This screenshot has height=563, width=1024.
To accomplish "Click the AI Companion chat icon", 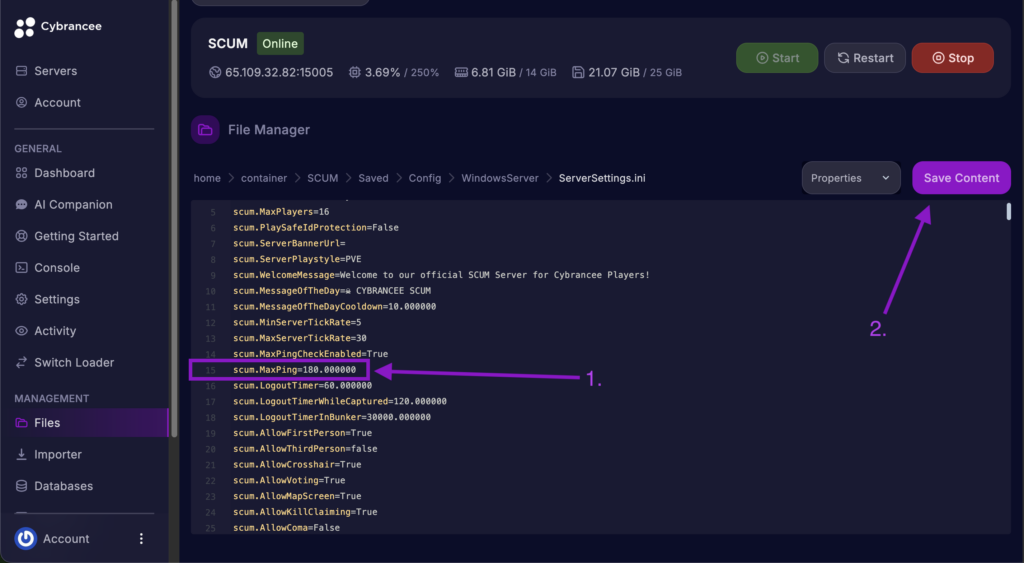I will coord(22,204).
